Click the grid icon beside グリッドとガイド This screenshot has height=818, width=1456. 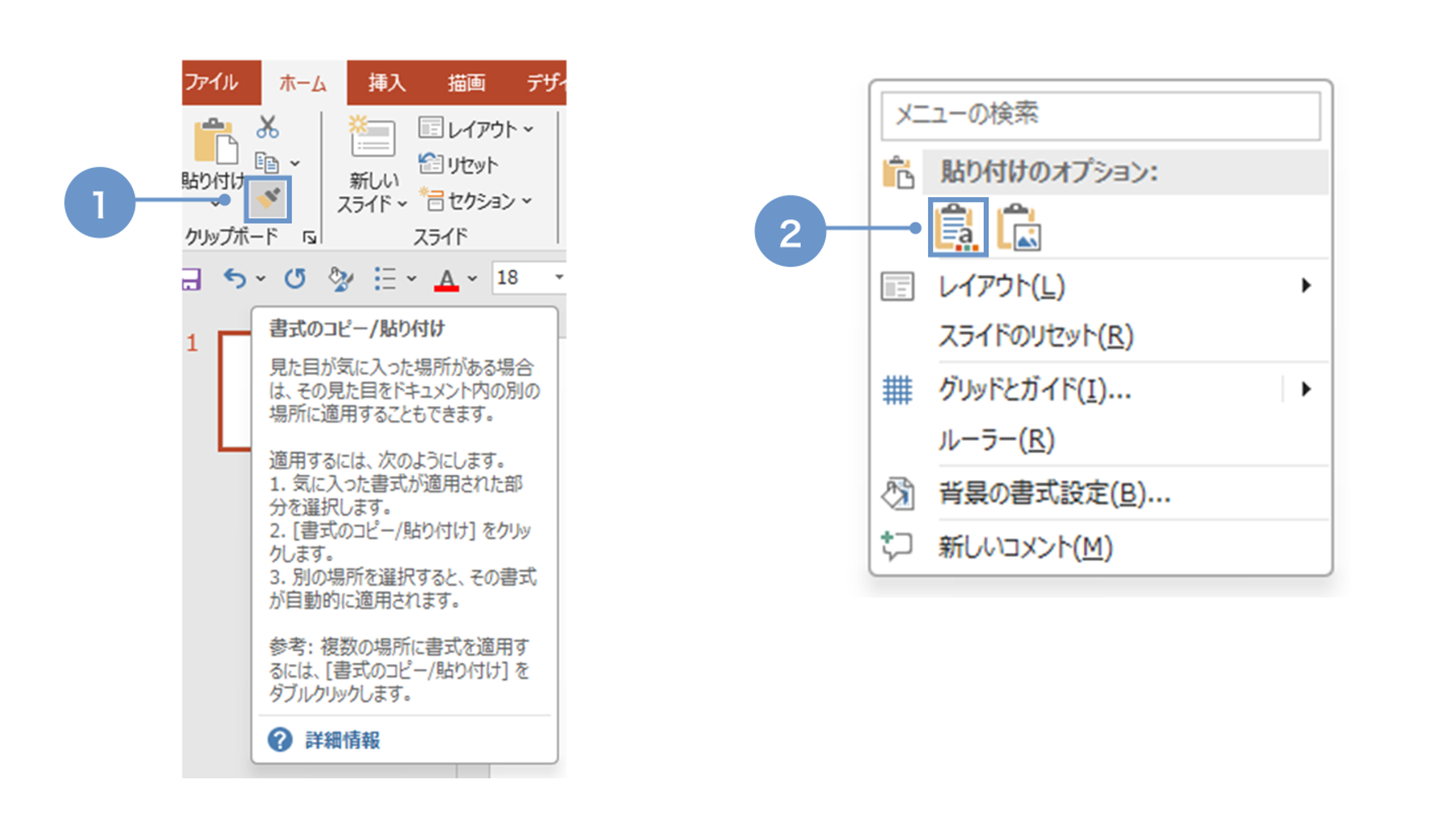click(x=897, y=390)
